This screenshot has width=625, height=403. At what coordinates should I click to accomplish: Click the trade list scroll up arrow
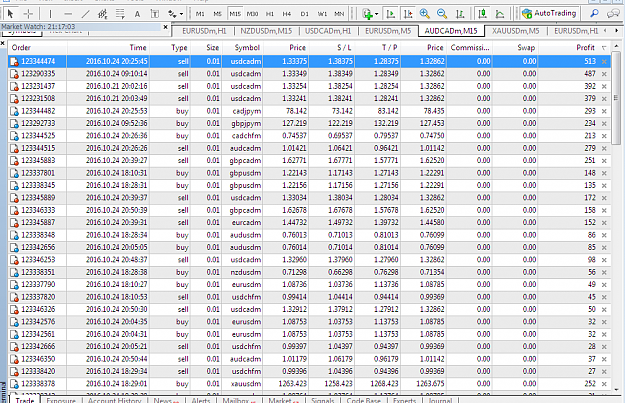[x=616, y=46]
